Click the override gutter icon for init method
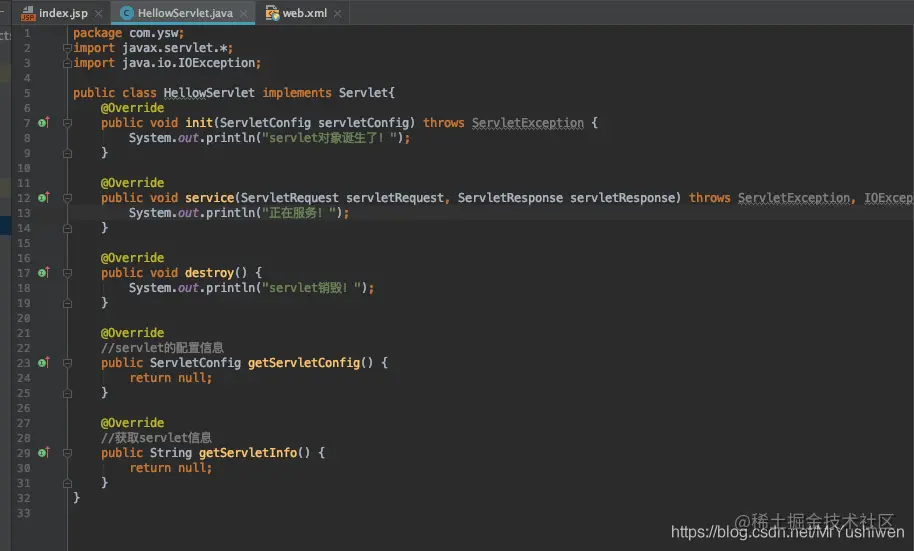 click(44, 122)
